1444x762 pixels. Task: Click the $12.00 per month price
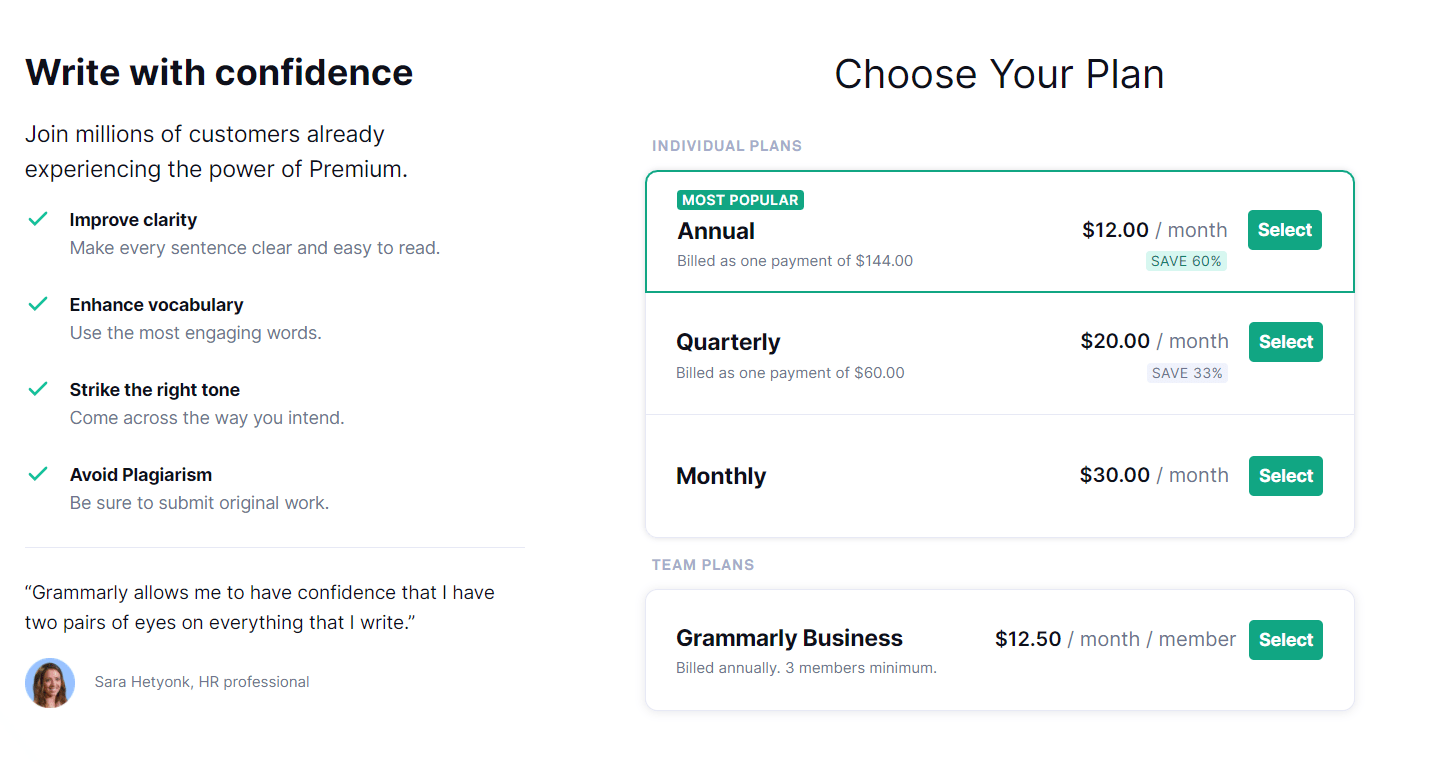1113,229
